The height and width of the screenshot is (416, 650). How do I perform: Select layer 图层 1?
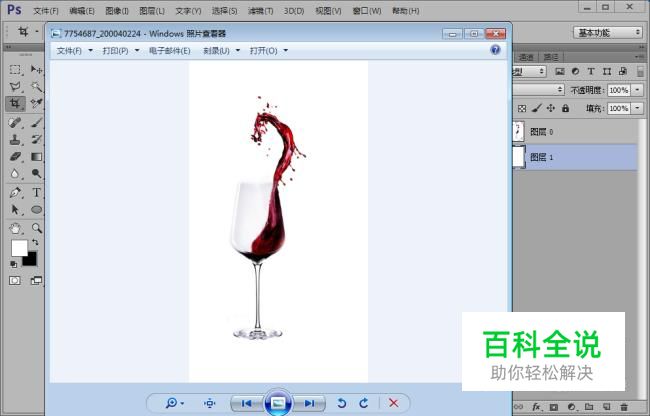575,157
